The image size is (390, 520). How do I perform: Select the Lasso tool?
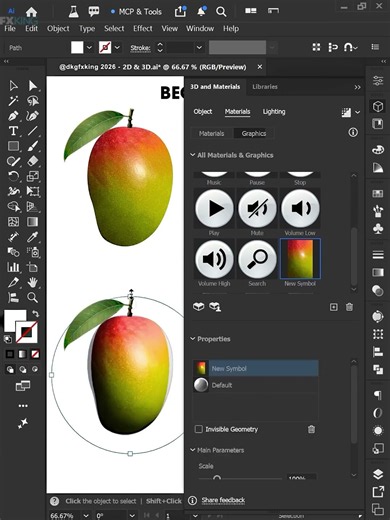point(33,101)
